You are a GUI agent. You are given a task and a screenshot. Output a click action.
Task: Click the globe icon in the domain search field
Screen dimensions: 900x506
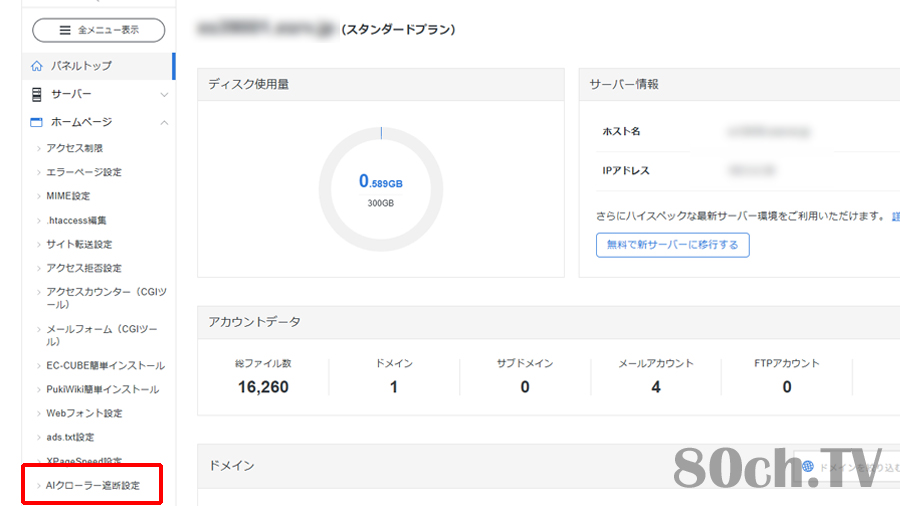[x=808, y=466]
